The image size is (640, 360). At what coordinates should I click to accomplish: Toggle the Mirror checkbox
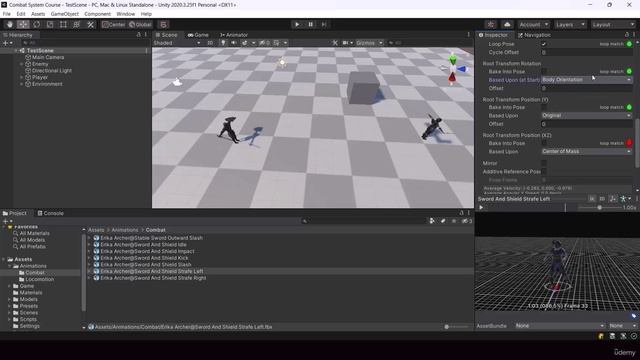[544, 163]
